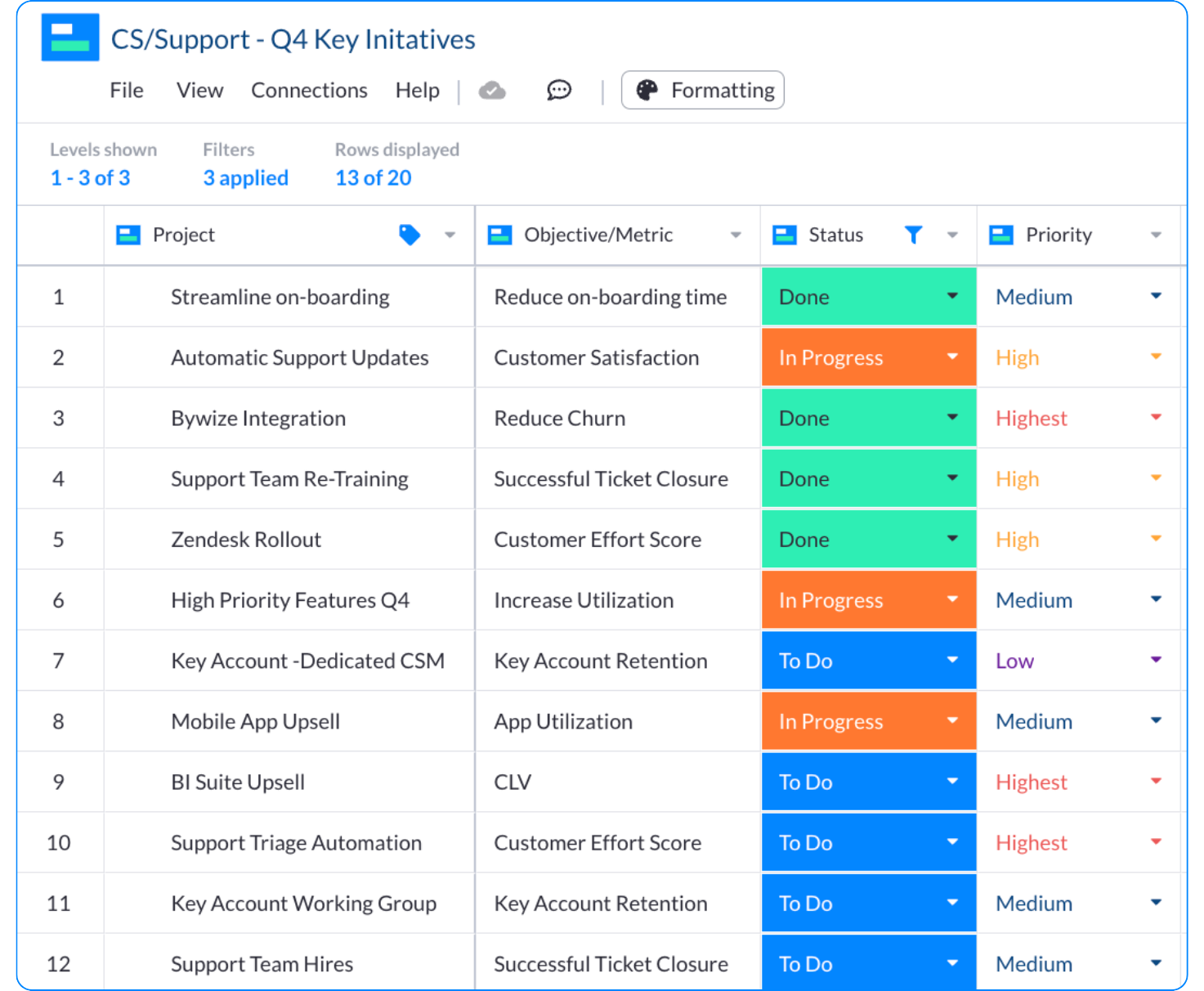Click the Done status cell for Support Team Re-Training
The width and height of the screenshot is (1204, 991).
pos(869,478)
